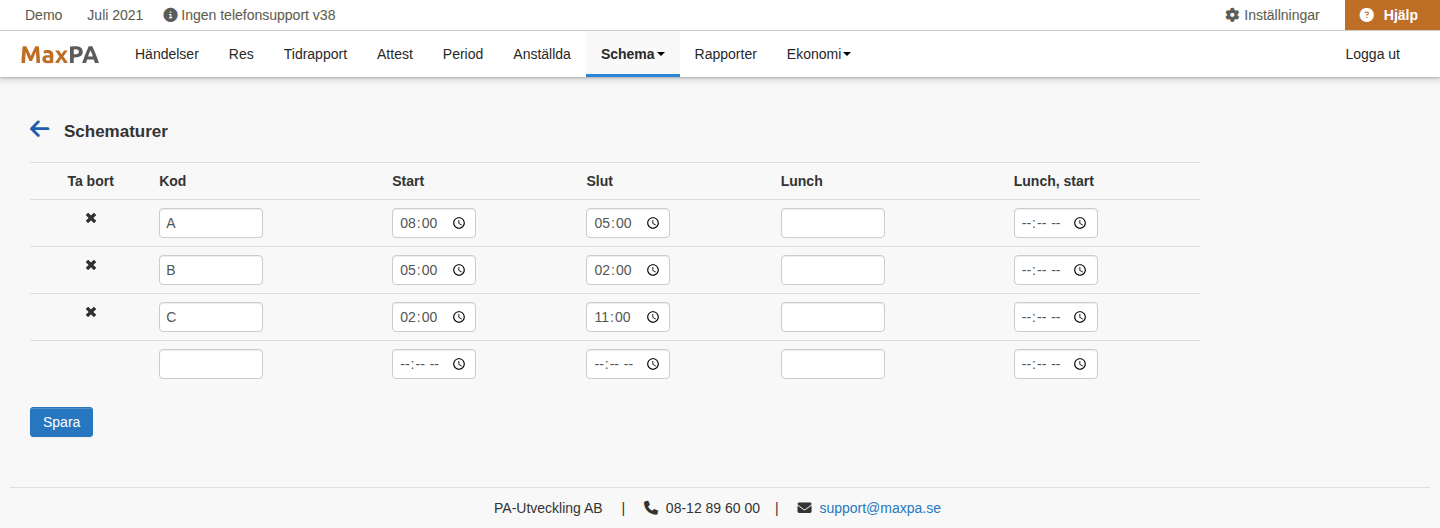Expand the Ekonomi dropdown menu
This screenshot has width=1440, height=528.
(819, 54)
